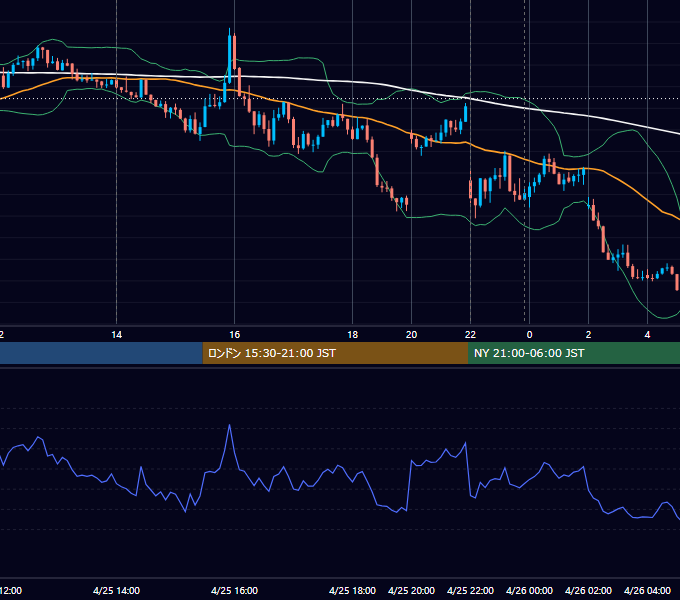Click the 4/25 14:00 indicator axis label

click(117, 590)
